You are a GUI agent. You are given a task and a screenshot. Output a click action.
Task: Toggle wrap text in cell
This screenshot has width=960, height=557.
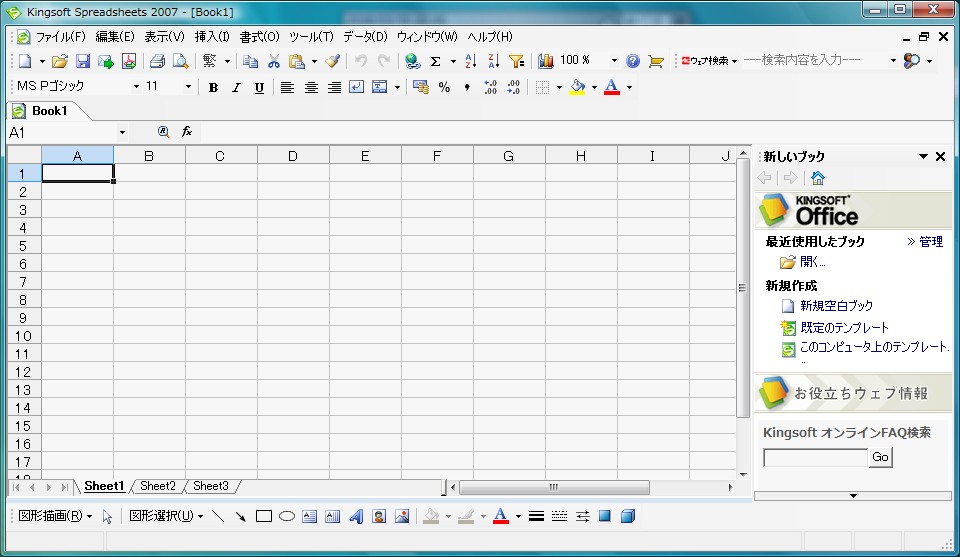[356, 87]
